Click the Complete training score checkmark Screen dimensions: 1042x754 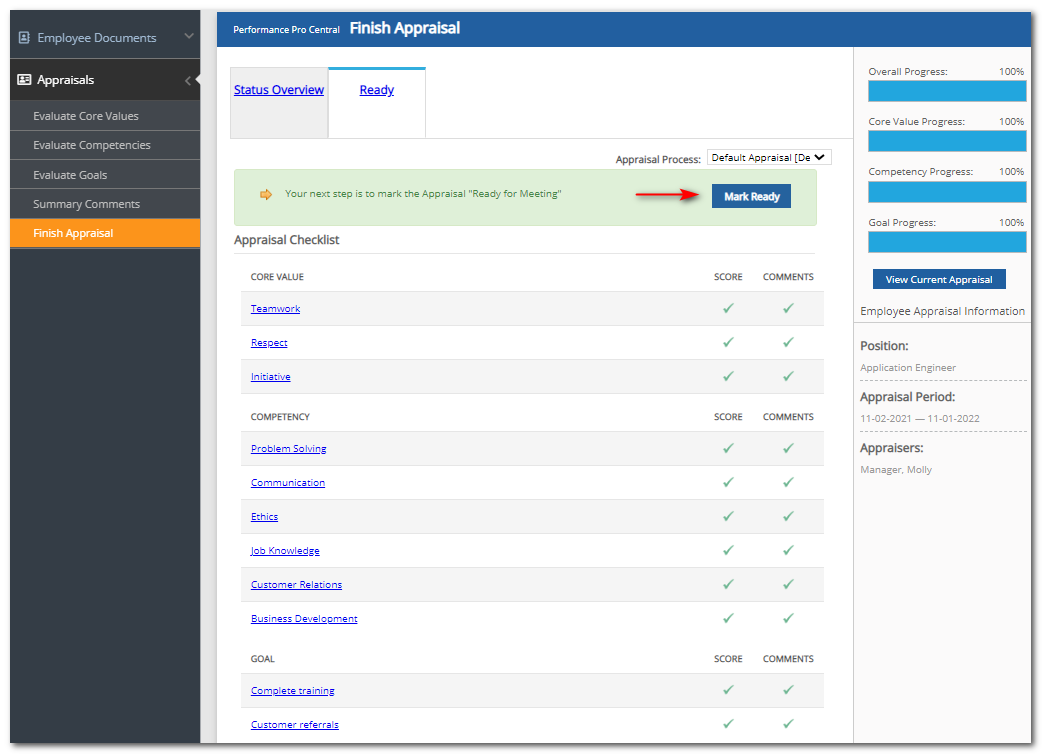click(x=728, y=691)
